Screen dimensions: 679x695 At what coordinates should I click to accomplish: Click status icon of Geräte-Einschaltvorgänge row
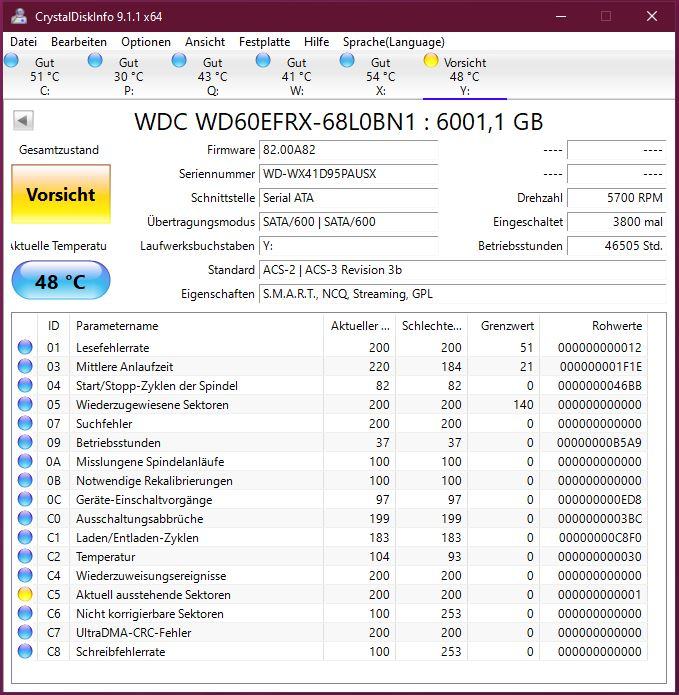[25, 500]
